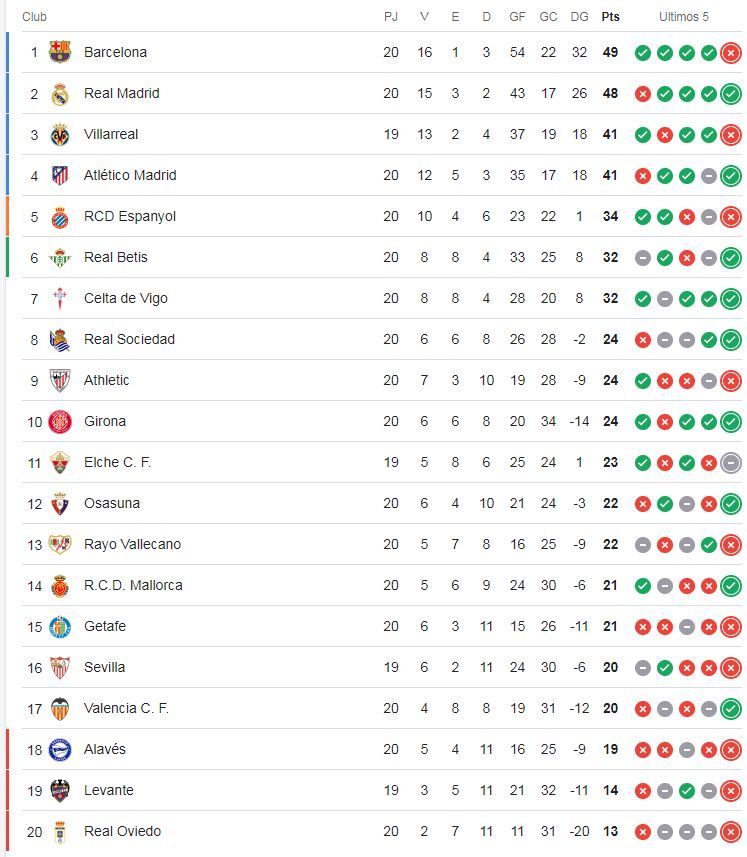Sort the table by the Pts column
The image size is (747, 857).
pyautogui.click(x=609, y=17)
